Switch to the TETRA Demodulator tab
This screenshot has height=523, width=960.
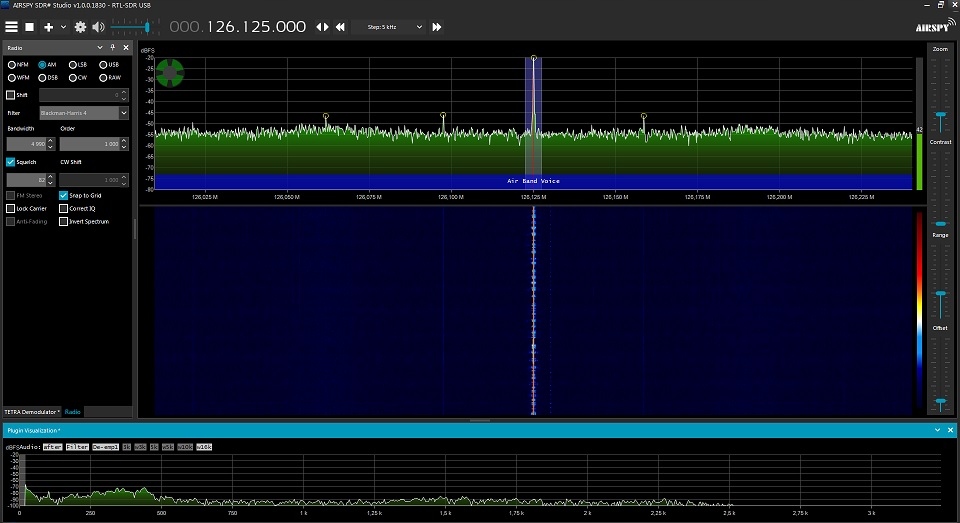click(x=30, y=411)
